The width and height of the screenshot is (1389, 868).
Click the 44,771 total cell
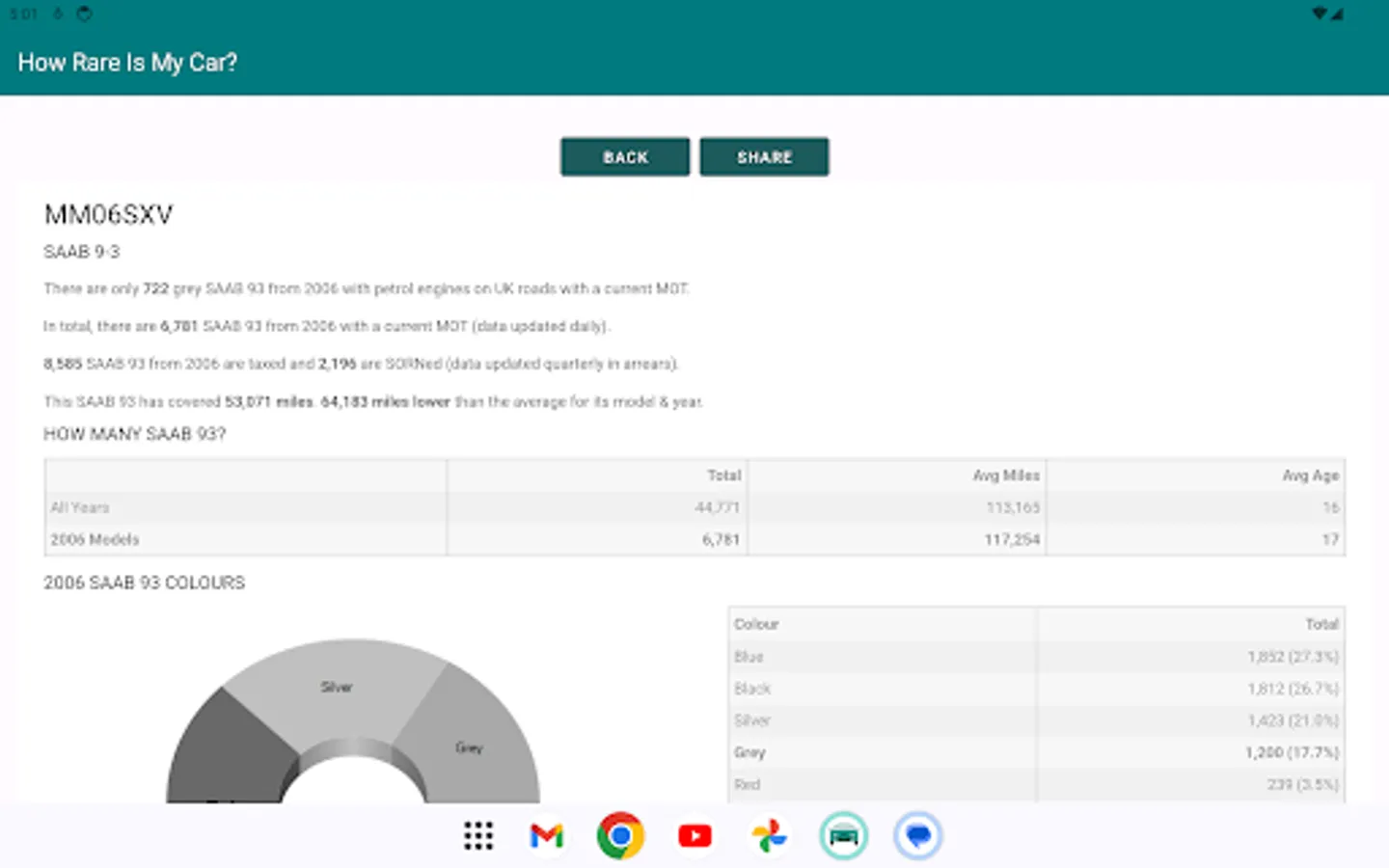pyautogui.click(x=717, y=507)
